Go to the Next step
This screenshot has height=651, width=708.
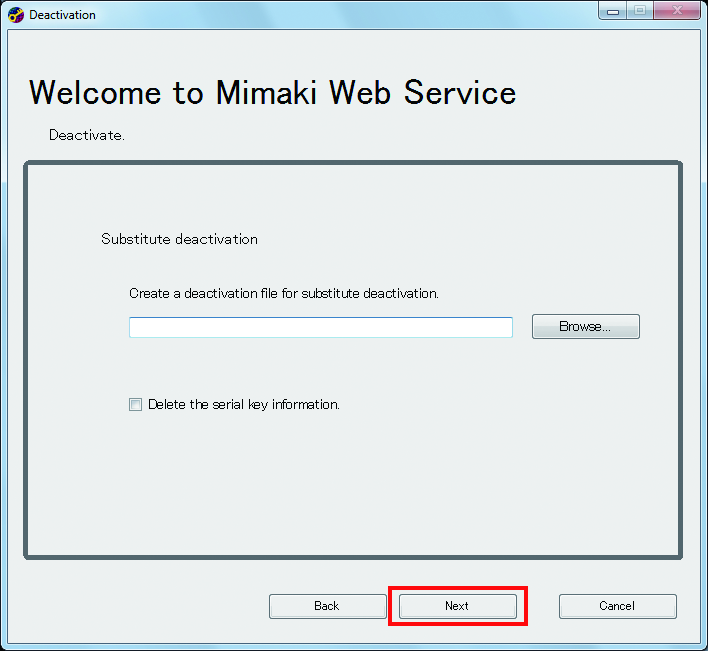457,606
